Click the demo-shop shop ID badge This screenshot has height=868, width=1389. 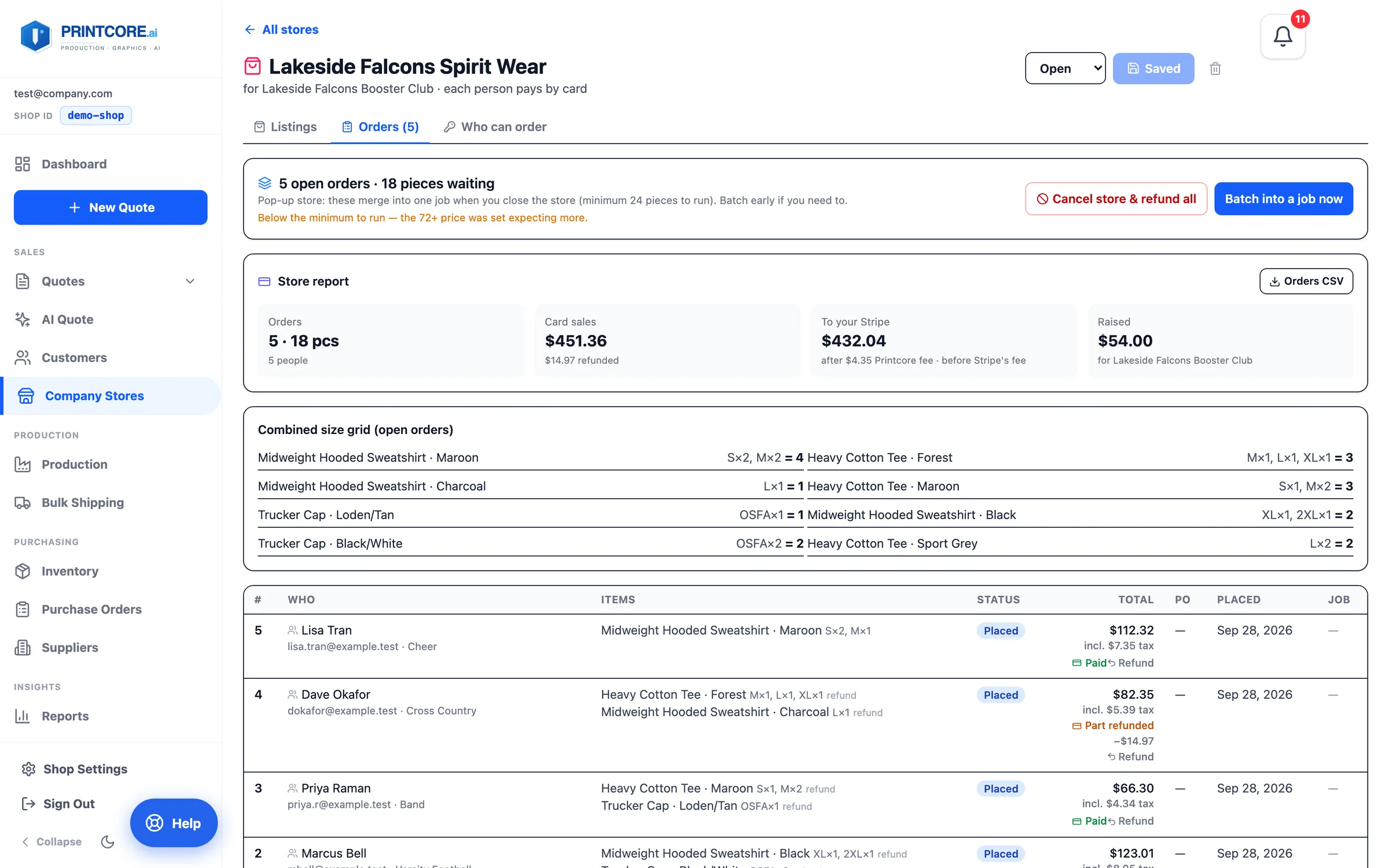95,115
